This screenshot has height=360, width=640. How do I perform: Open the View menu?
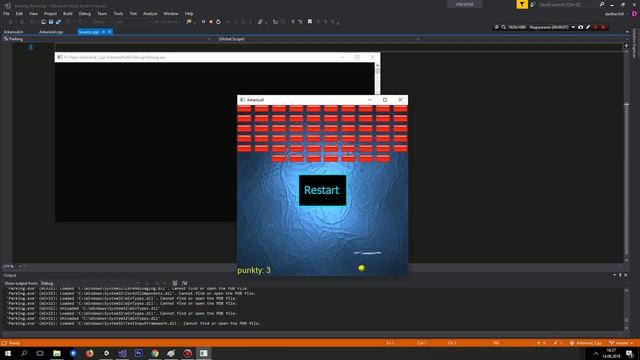click(33, 13)
